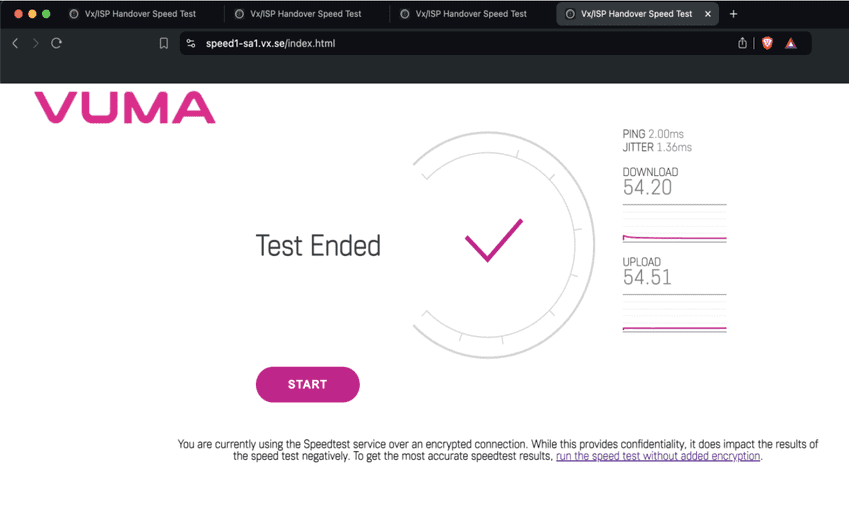849x510 pixels.
Task: Click the VUMA logo
Action: pyautogui.click(x=125, y=107)
